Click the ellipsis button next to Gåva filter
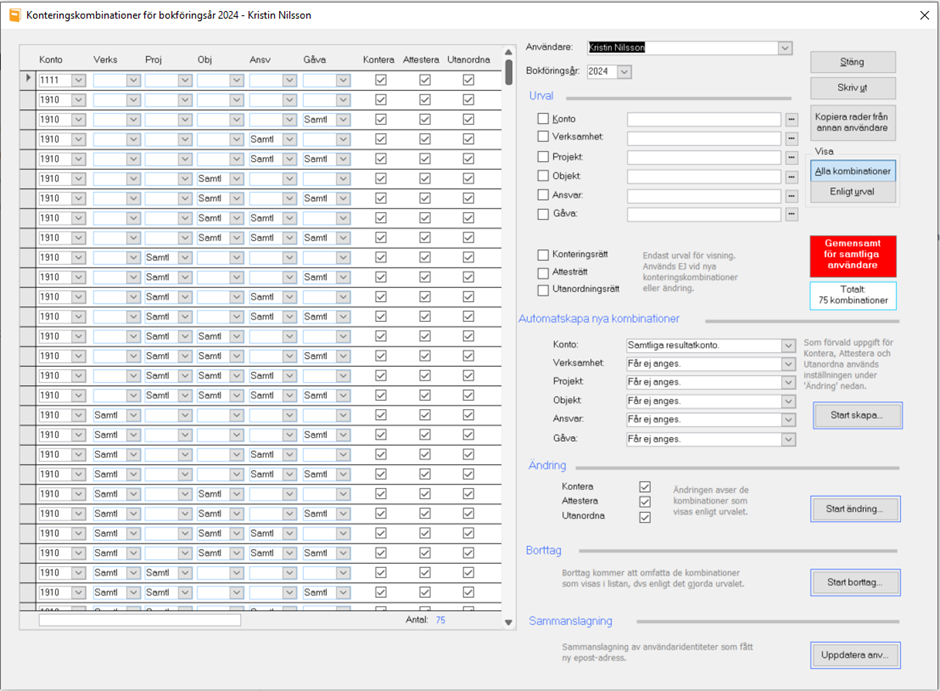 pos(792,214)
